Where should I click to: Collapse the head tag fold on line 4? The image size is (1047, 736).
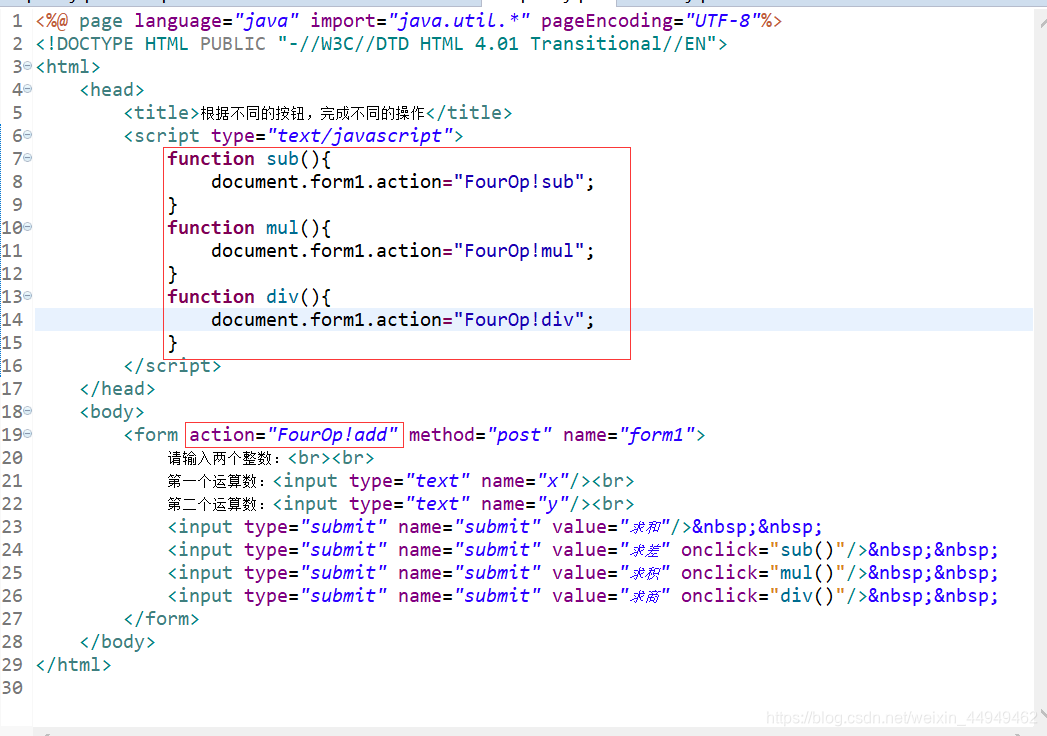tap(27, 89)
